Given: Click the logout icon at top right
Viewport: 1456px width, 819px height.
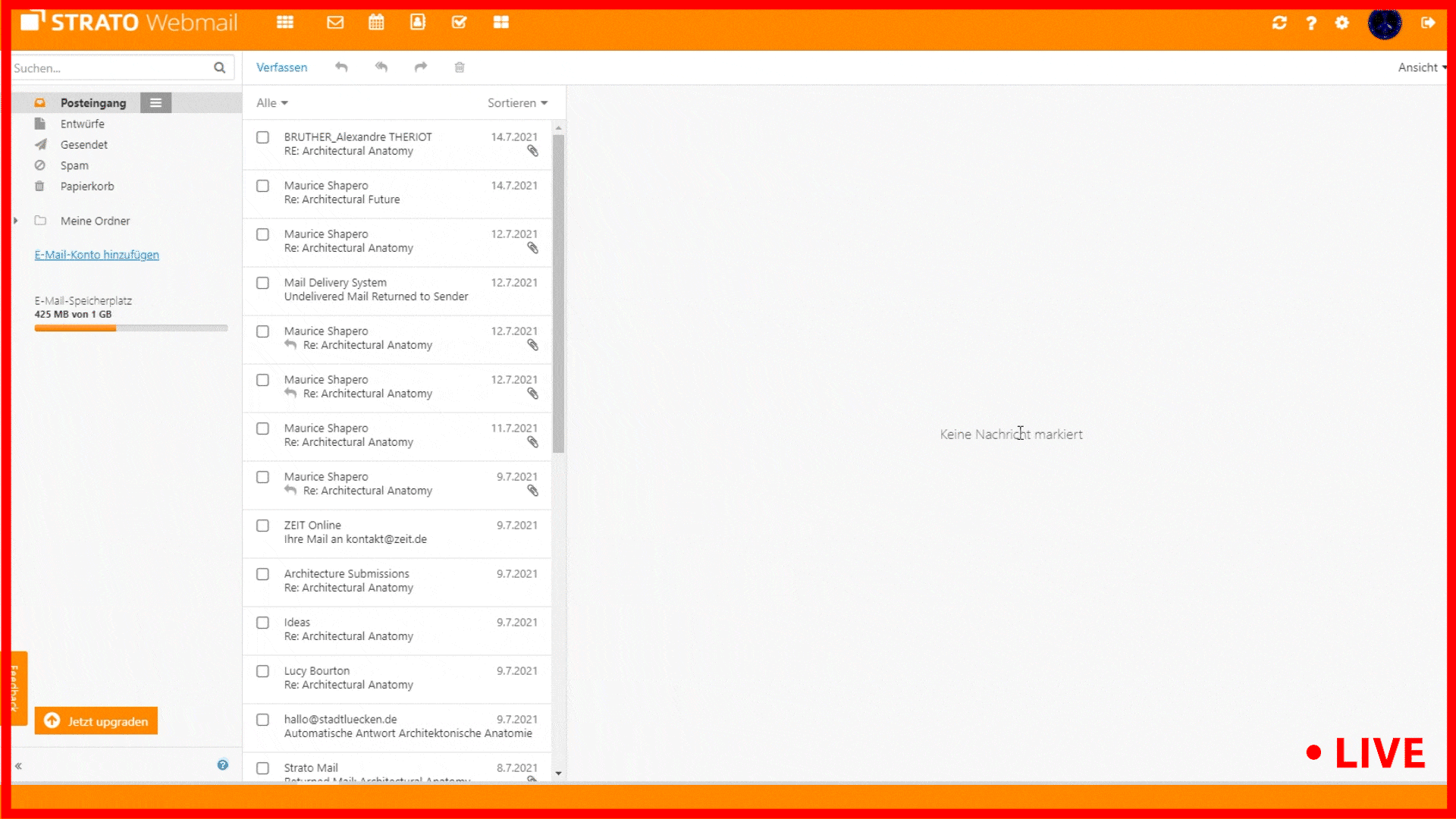Looking at the screenshot, I should (x=1428, y=23).
